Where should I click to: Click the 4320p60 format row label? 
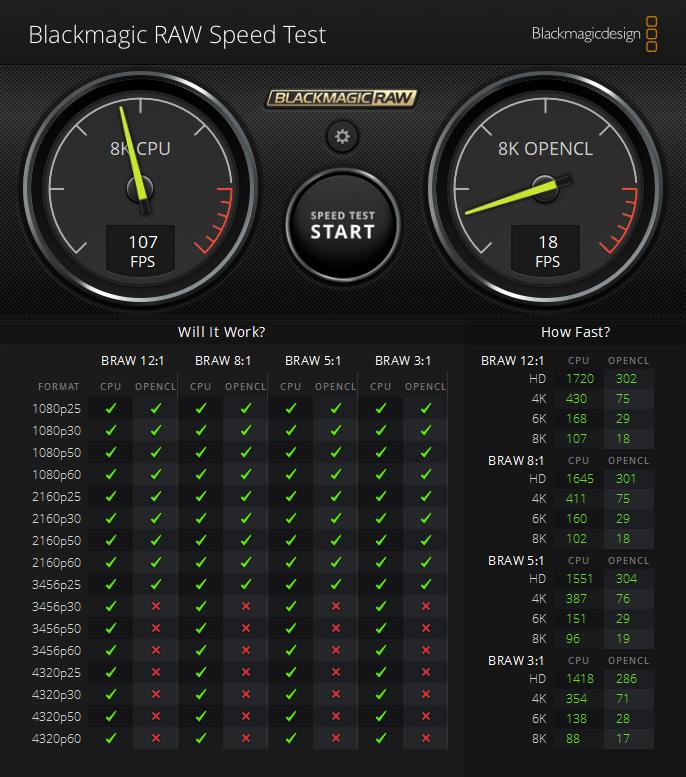coord(57,738)
